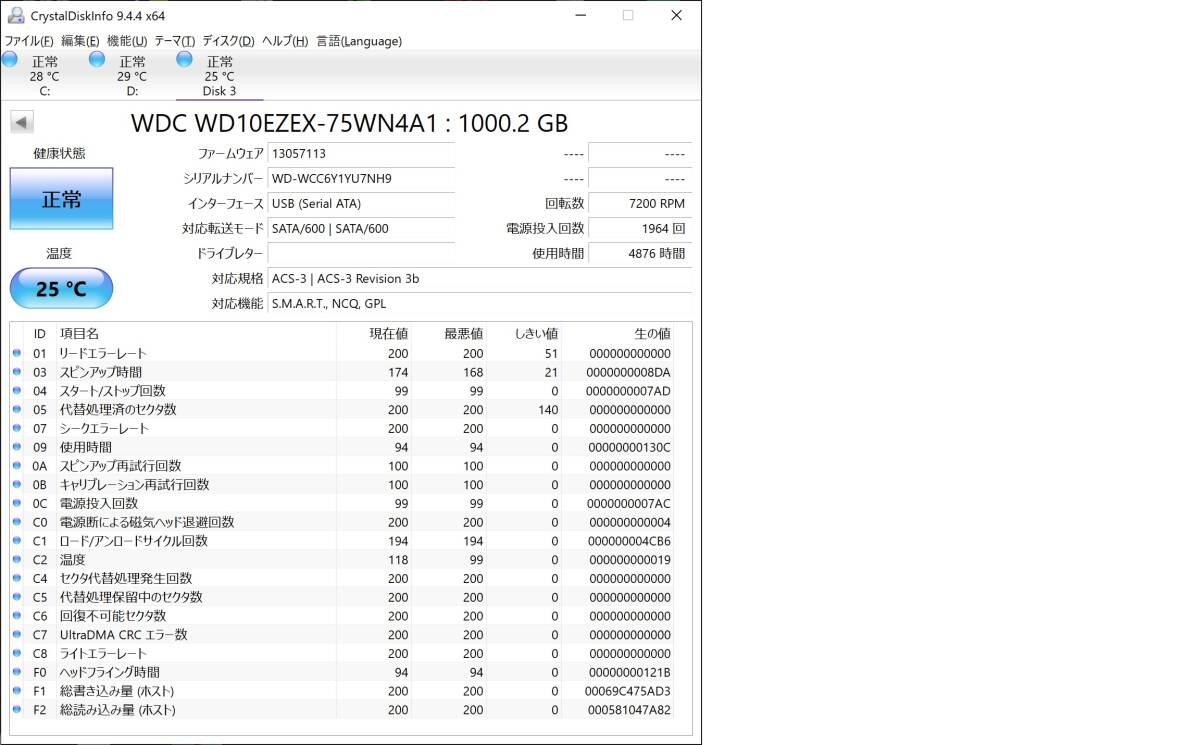Click status dot for リードエラーレート row

17,353
